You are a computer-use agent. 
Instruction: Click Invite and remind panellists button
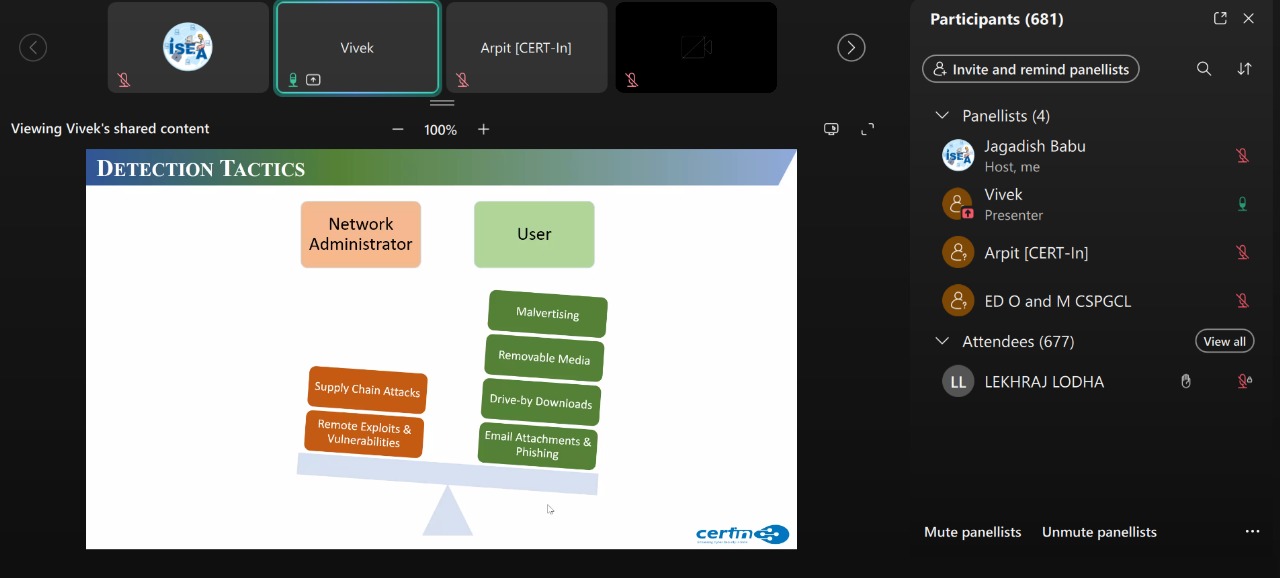(x=1030, y=69)
